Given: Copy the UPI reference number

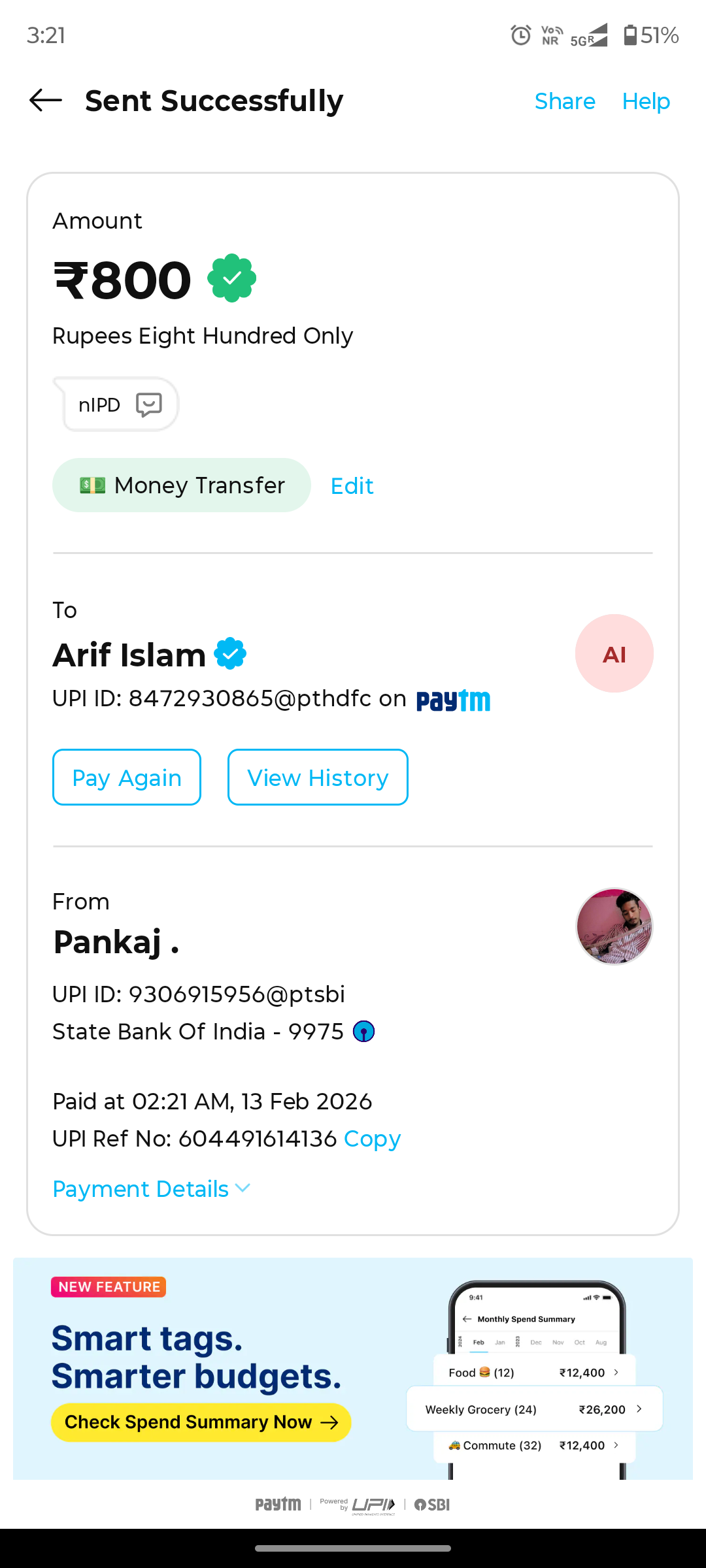Looking at the screenshot, I should 372,1139.
